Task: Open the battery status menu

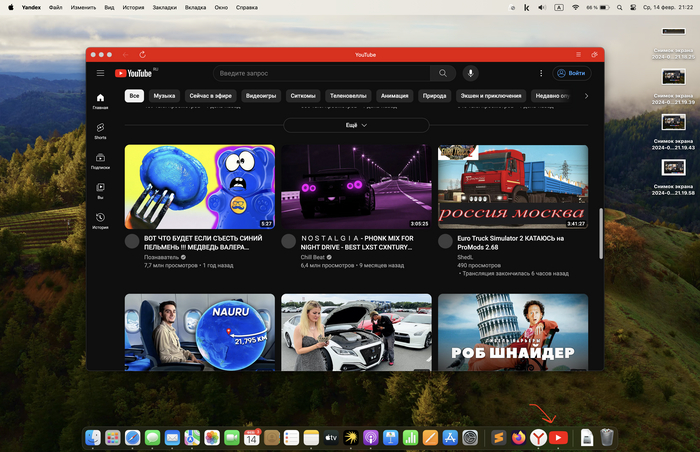Action: pos(598,8)
